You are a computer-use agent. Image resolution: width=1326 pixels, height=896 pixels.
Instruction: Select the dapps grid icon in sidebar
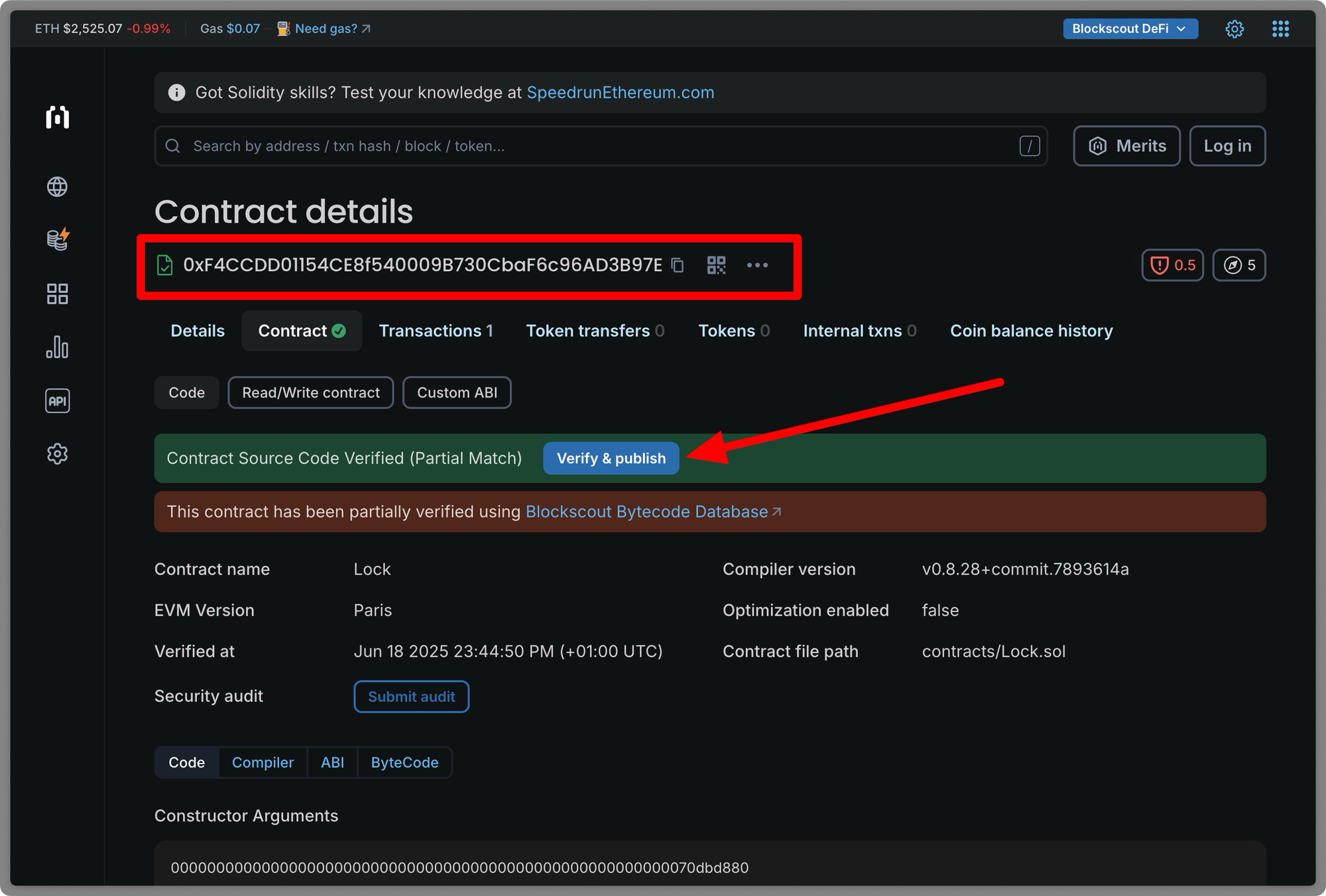pyautogui.click(x=57, y=294)
